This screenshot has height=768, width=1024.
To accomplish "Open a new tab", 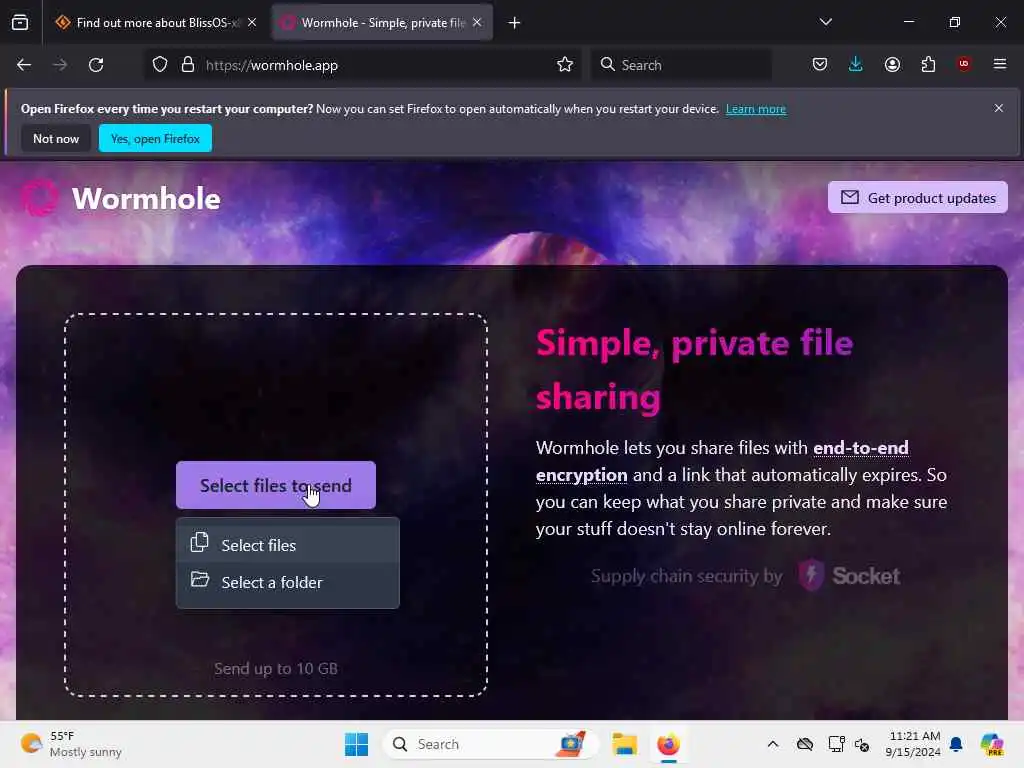I will [x=515, y=23].
